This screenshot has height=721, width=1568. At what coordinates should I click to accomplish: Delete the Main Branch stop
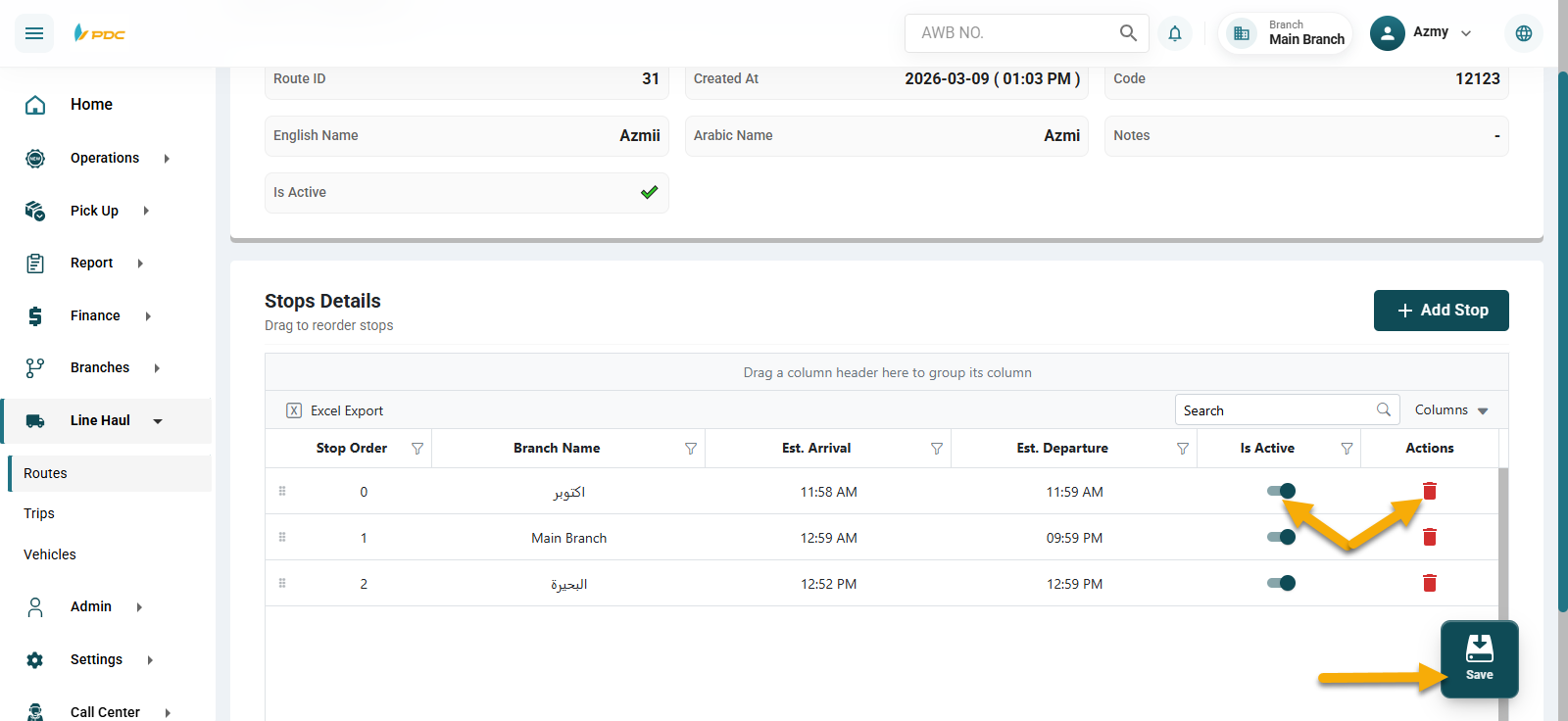click(1430, 537)
